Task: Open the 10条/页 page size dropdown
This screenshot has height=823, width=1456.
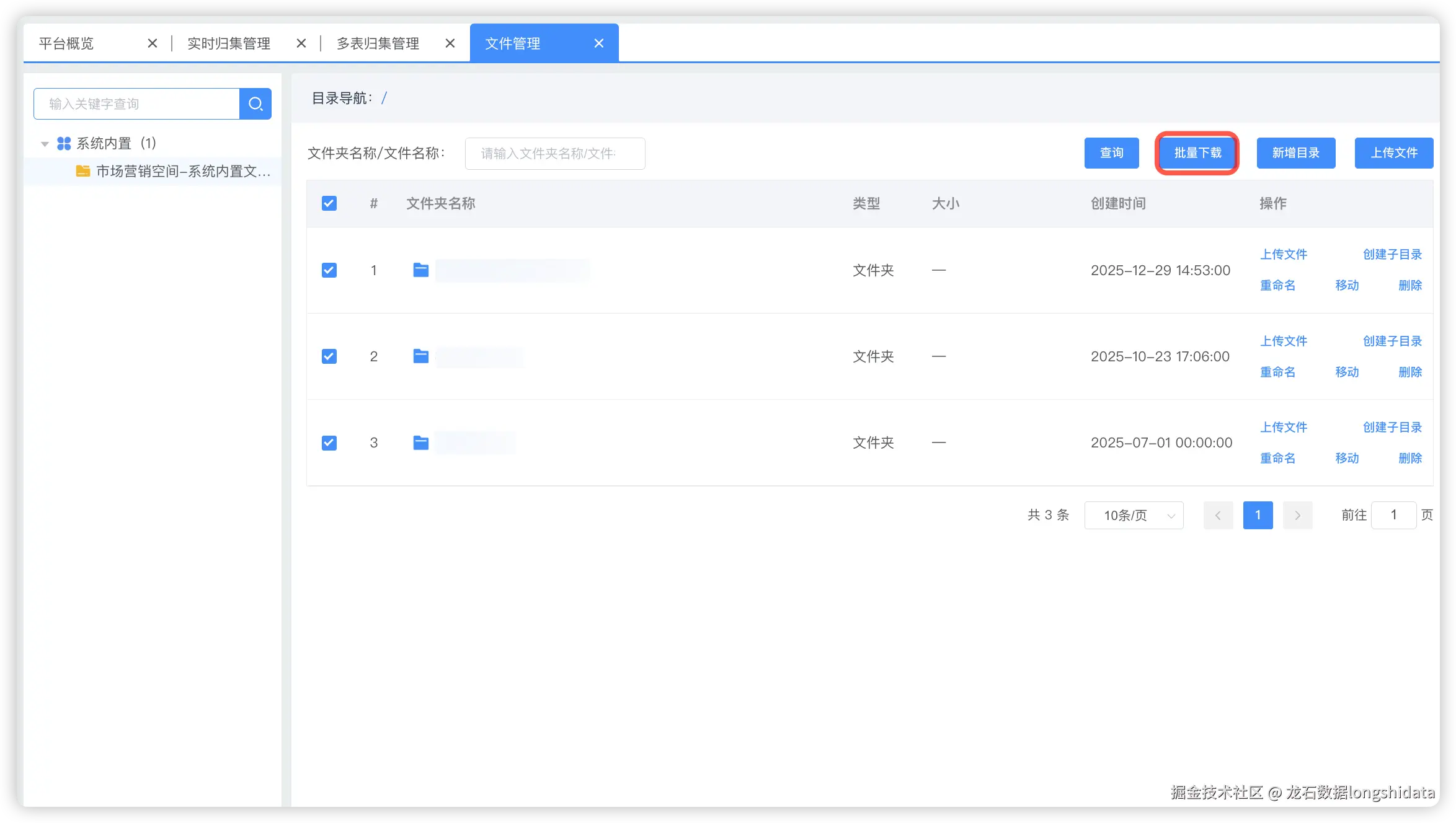Action: click(x=1134, y=515)
